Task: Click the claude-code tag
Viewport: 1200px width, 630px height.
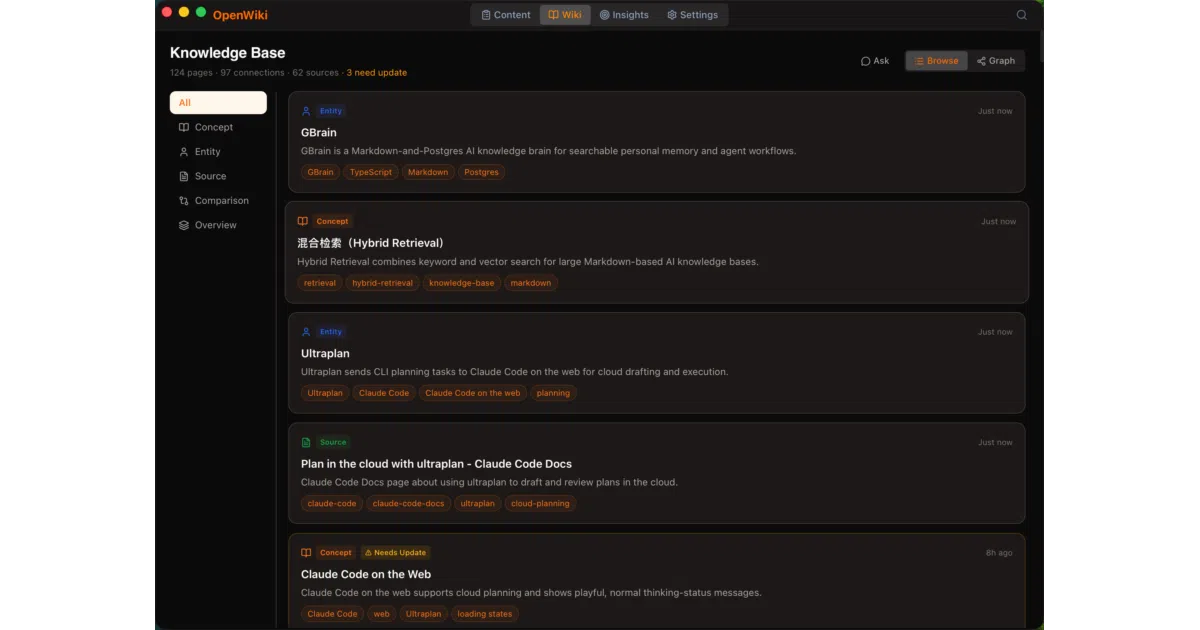Action: pos(332,504)
